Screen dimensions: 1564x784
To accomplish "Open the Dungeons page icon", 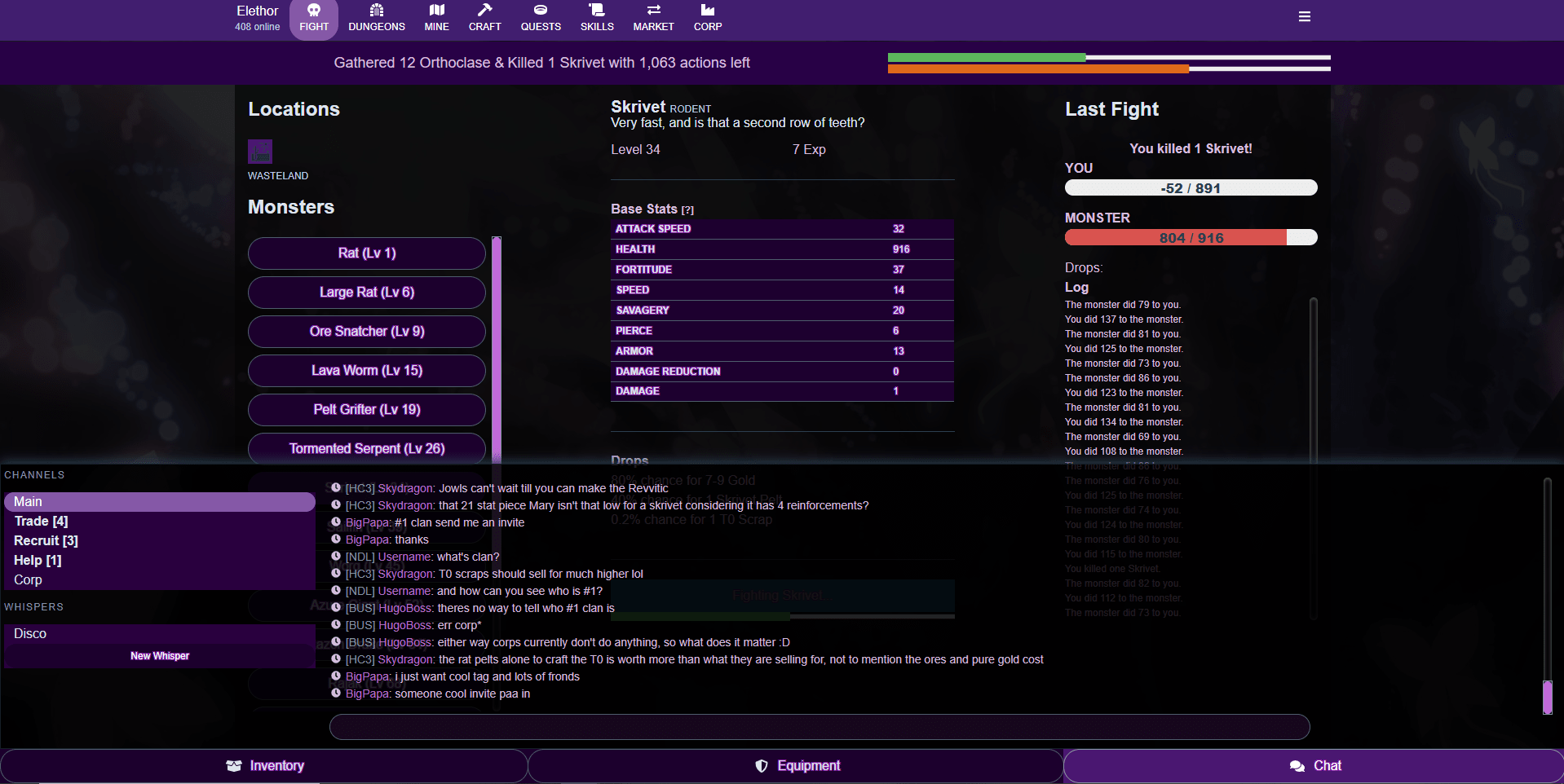I will (x=376, y=11).
